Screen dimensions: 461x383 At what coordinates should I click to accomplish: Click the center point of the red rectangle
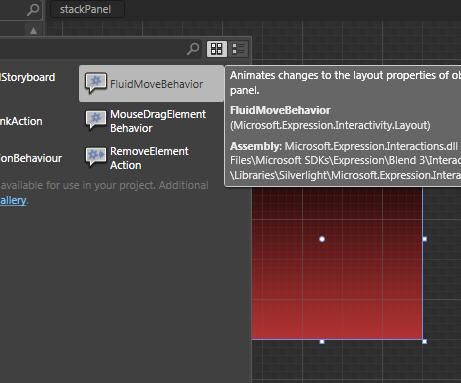(x=322, y=239)
